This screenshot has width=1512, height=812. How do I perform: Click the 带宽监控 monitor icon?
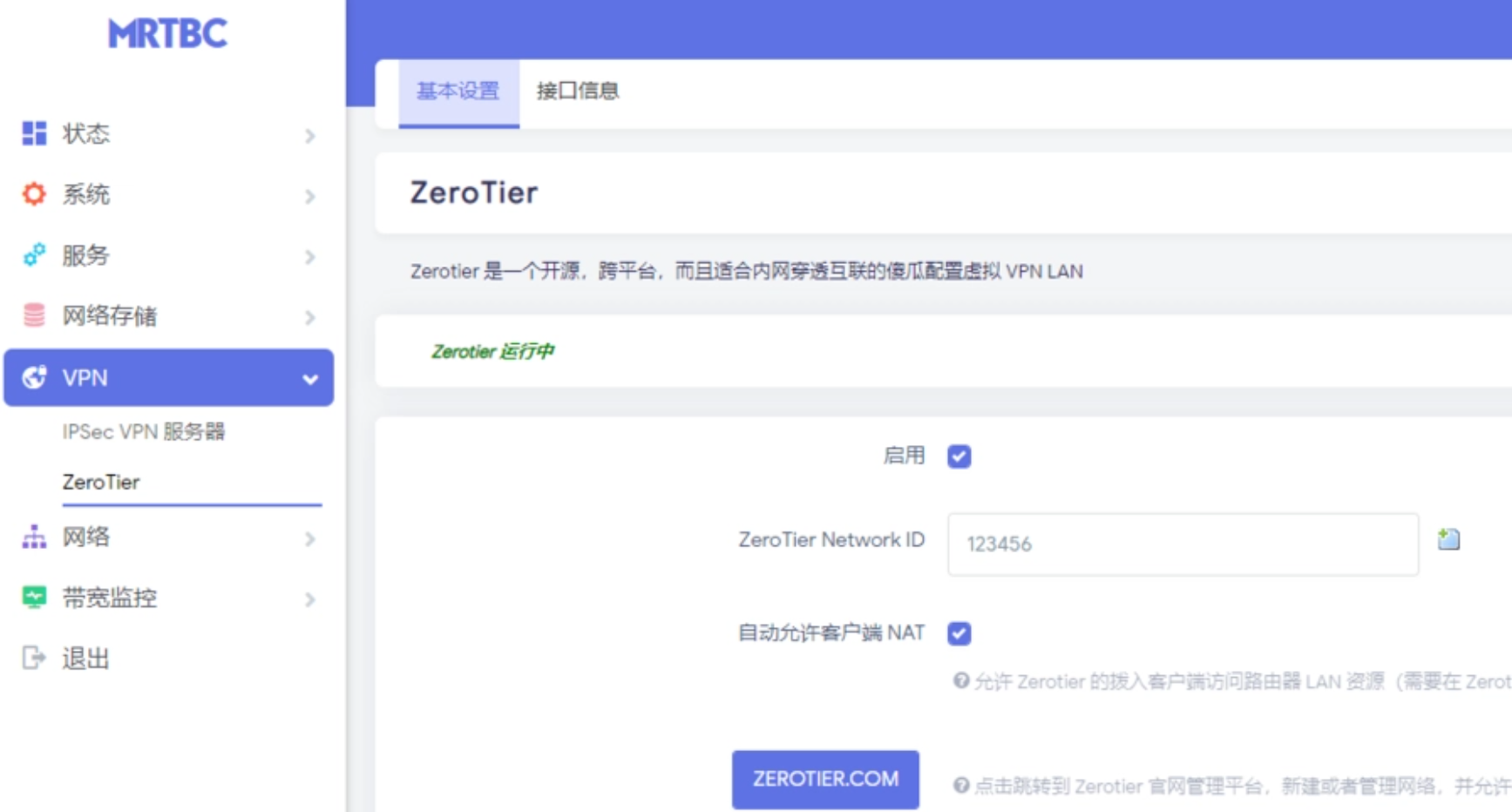point(34,598)
